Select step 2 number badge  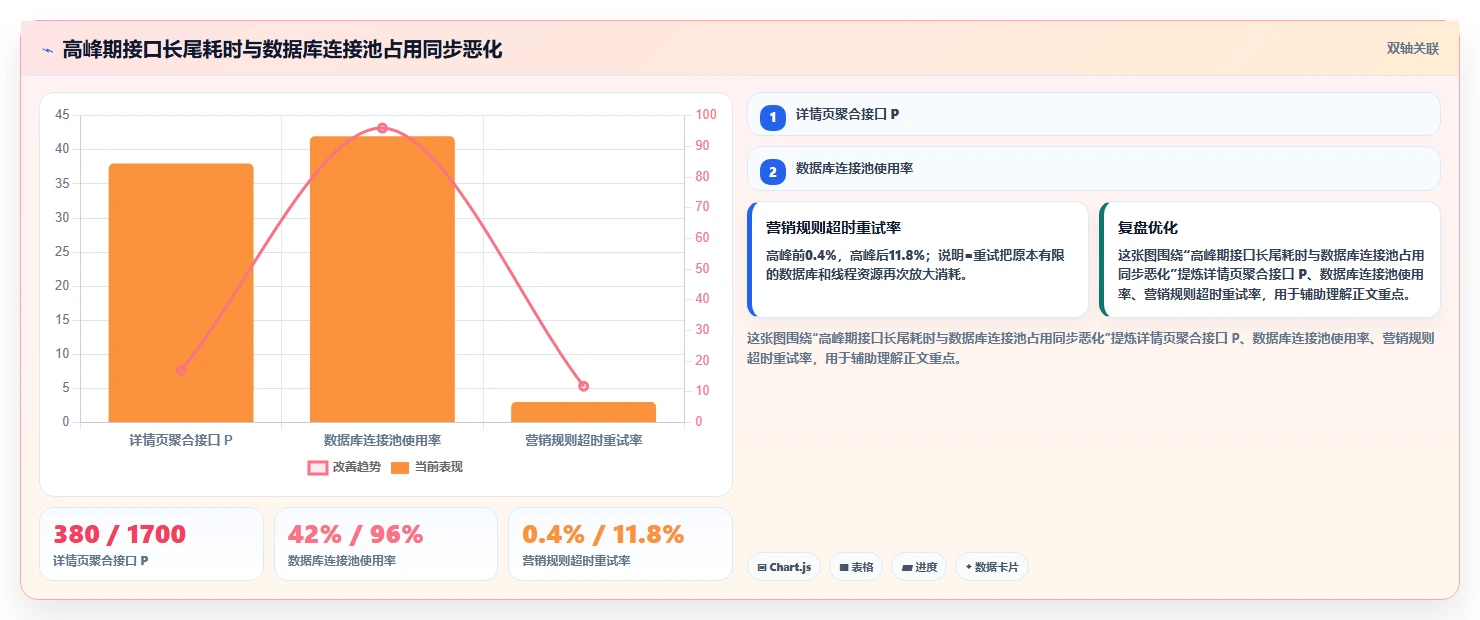773,171
